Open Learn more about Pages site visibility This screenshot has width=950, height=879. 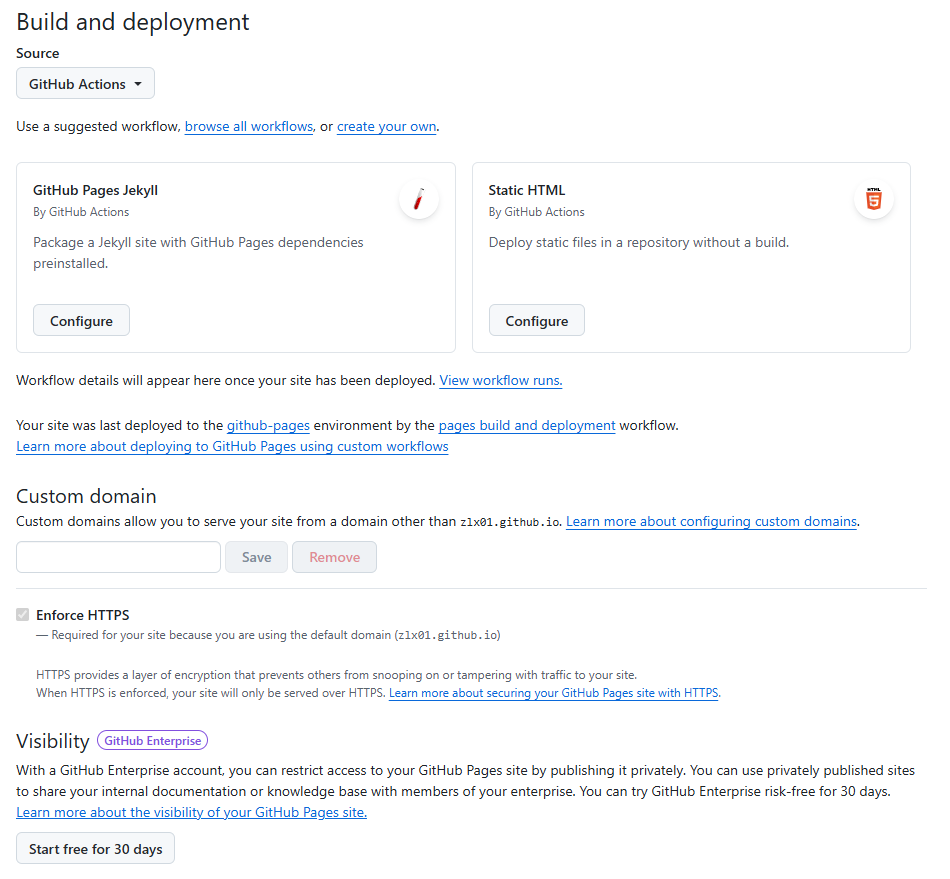191,812
